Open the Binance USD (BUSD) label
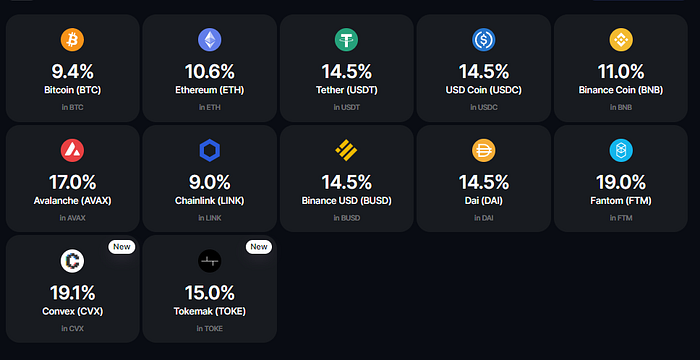Viewport: 700px width, 360px height. click(x=346, y=201)
